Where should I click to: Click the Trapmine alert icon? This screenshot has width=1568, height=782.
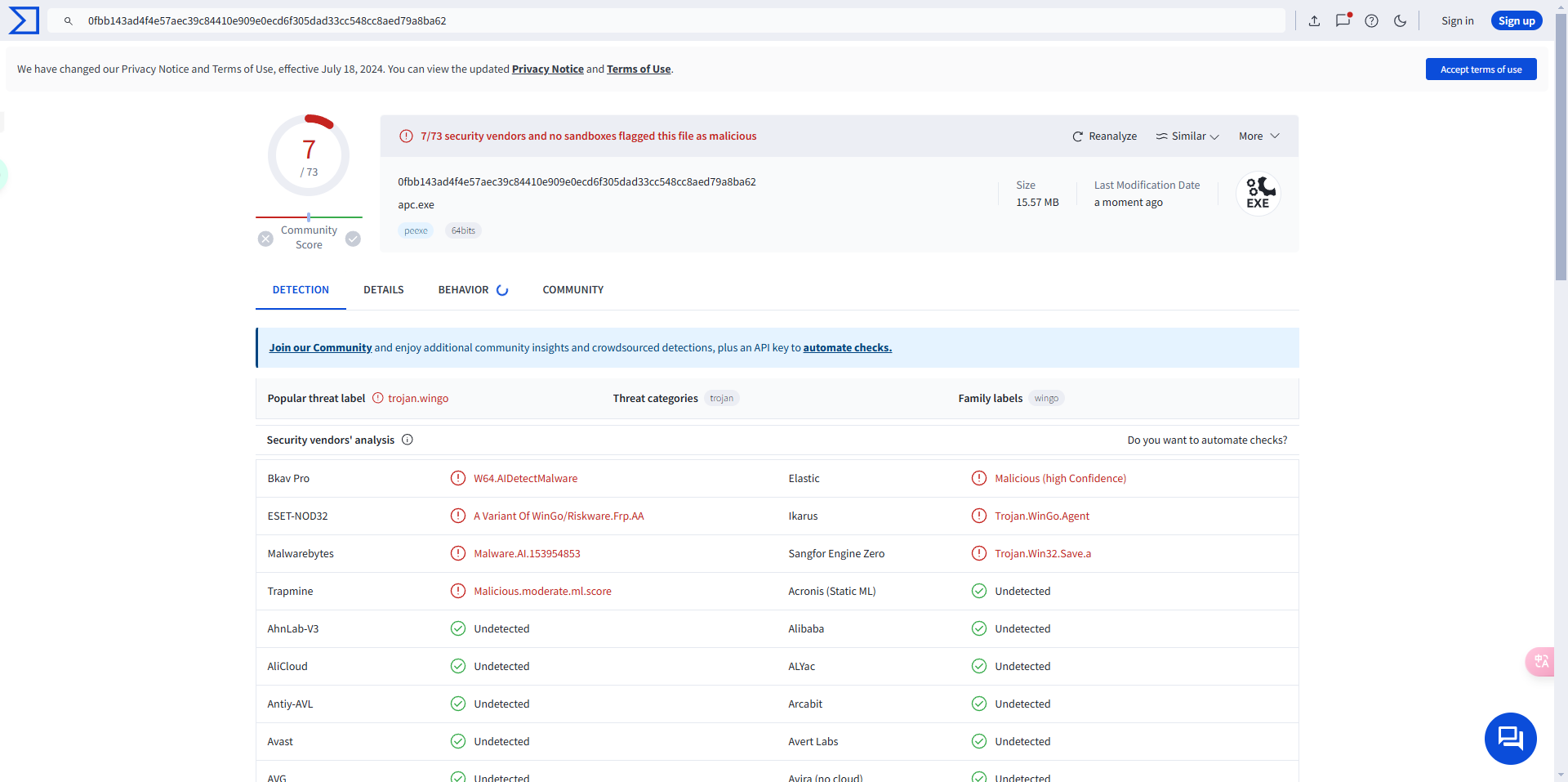458,591
